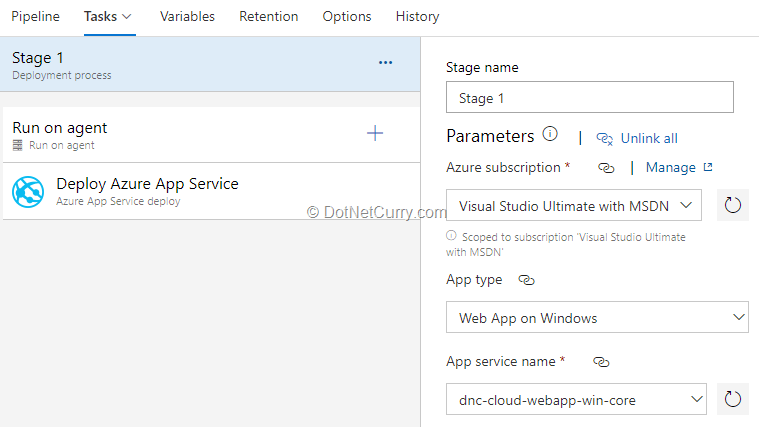The height and width of the screenshot is (427, 759).
Task: Open the Pipeline tab
Action: (x=35, y=16)
